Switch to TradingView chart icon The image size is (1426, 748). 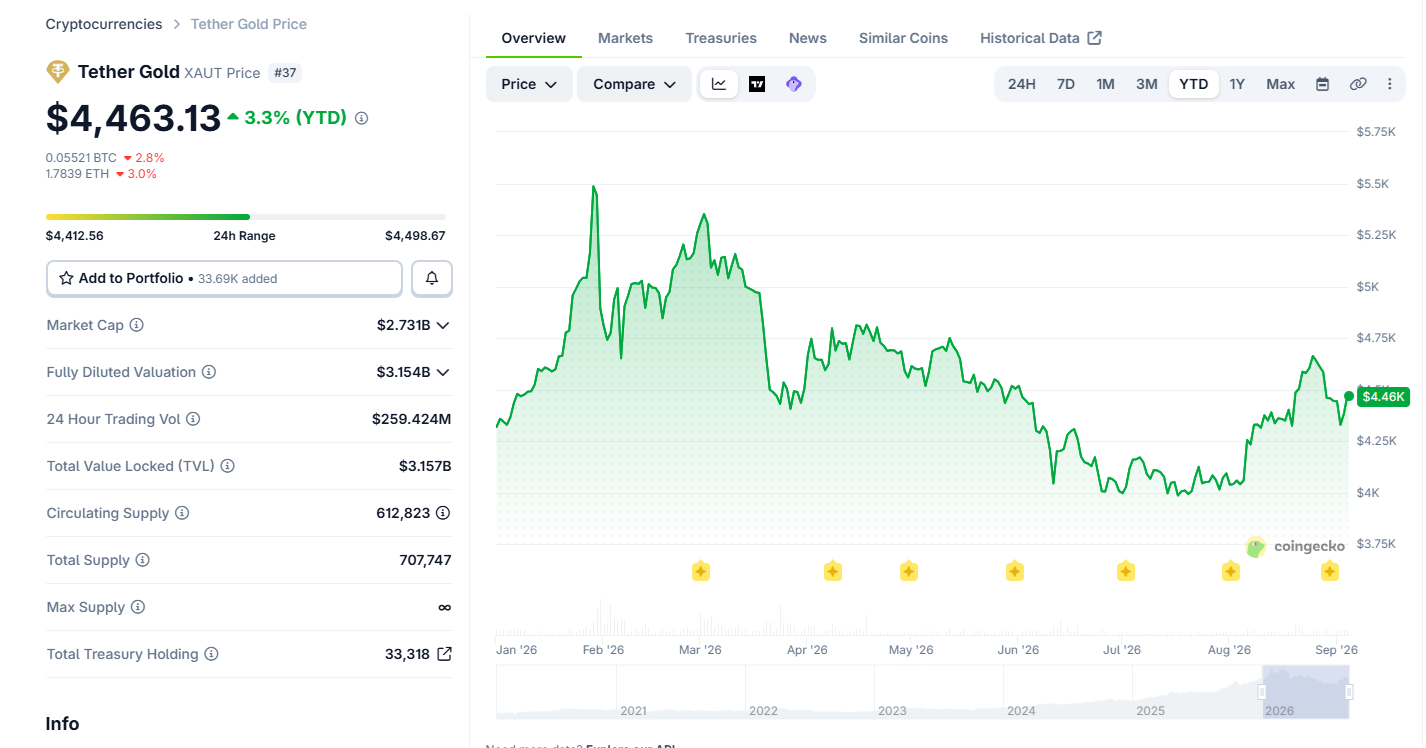click(757, 84)
